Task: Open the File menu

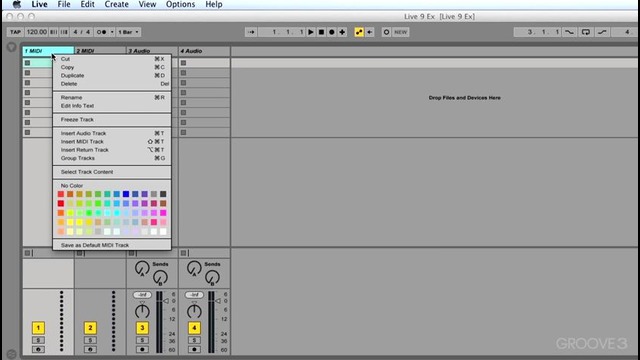Action: (x=64, y=4)
